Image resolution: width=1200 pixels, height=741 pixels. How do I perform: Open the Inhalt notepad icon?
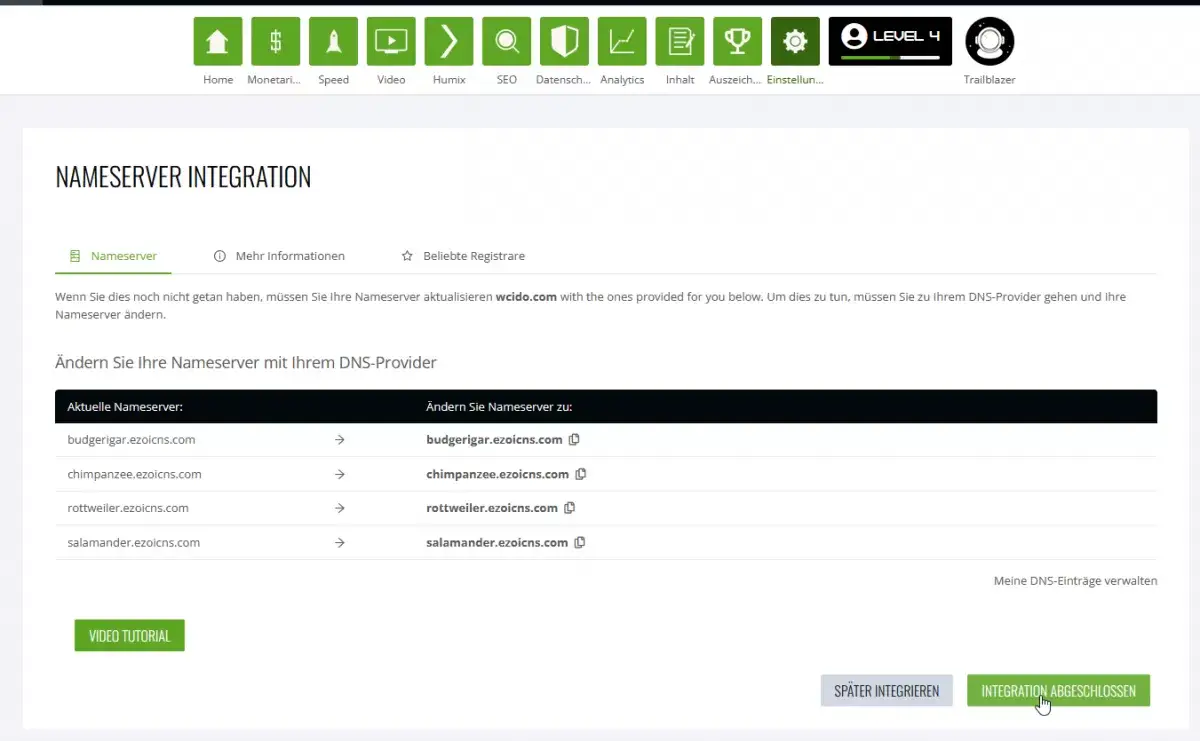pos(680,42)
